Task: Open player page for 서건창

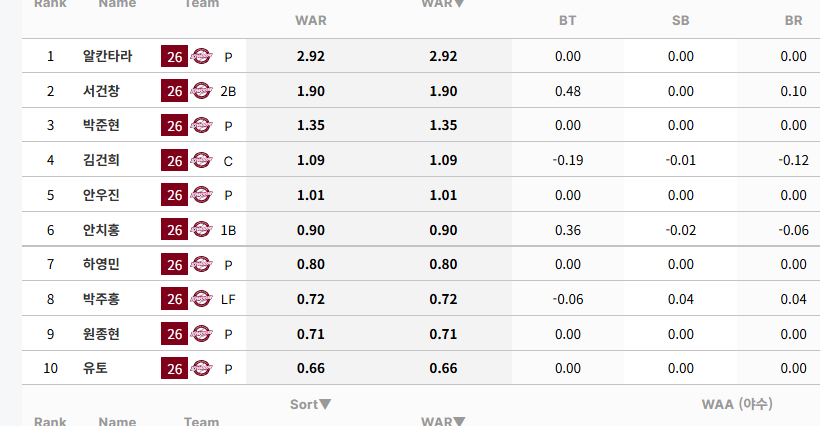Action: [x=101, y=91]
